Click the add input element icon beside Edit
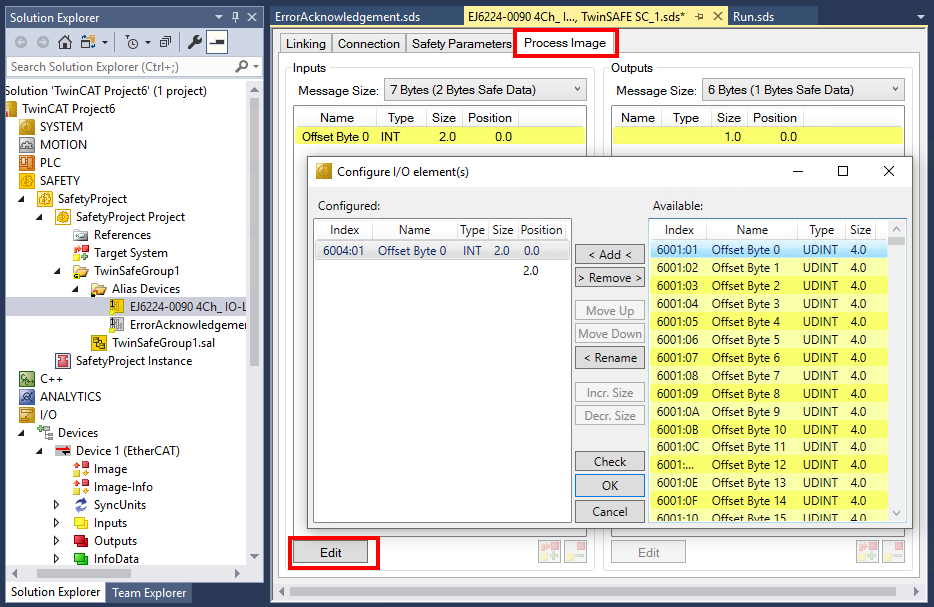Viewport: 934px width, 607px height. [549, 552]
